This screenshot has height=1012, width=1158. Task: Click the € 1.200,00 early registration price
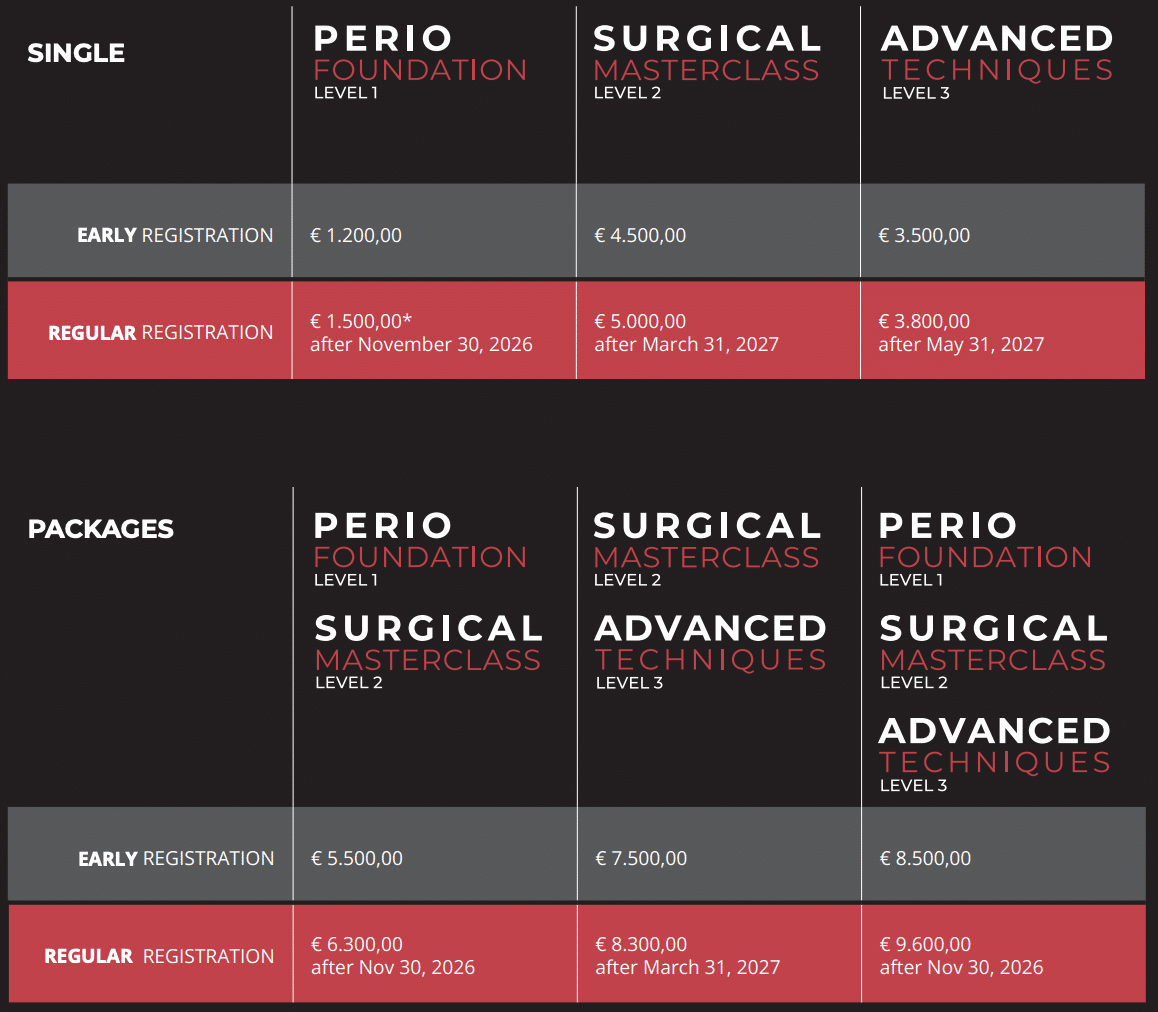[x=356, y=236]
